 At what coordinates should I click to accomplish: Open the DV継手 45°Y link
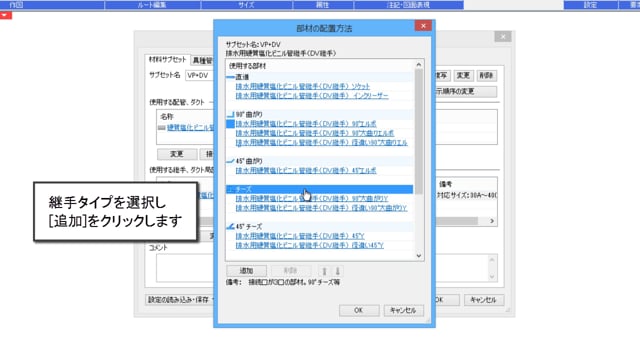[300, 236]
